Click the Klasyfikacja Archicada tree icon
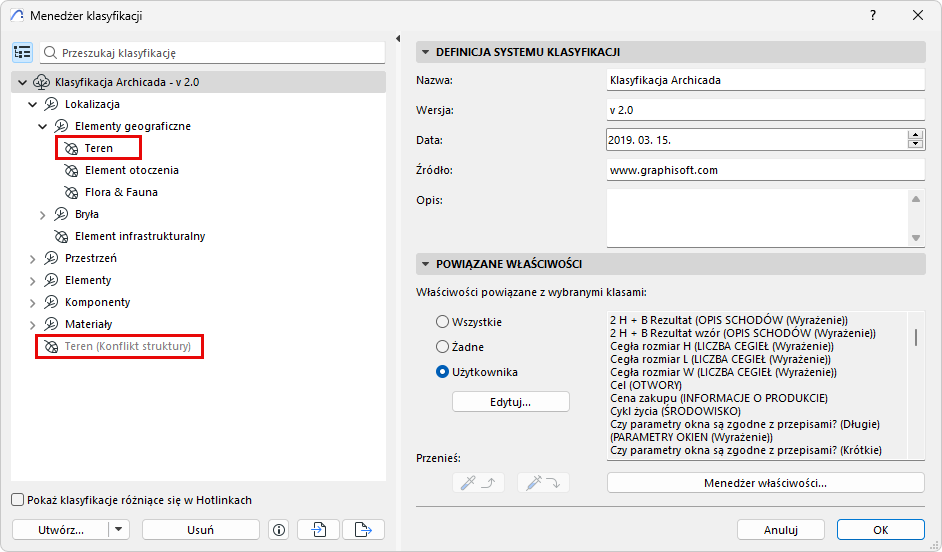This screenshot has height=552, width=942. (x=41, y=82)
